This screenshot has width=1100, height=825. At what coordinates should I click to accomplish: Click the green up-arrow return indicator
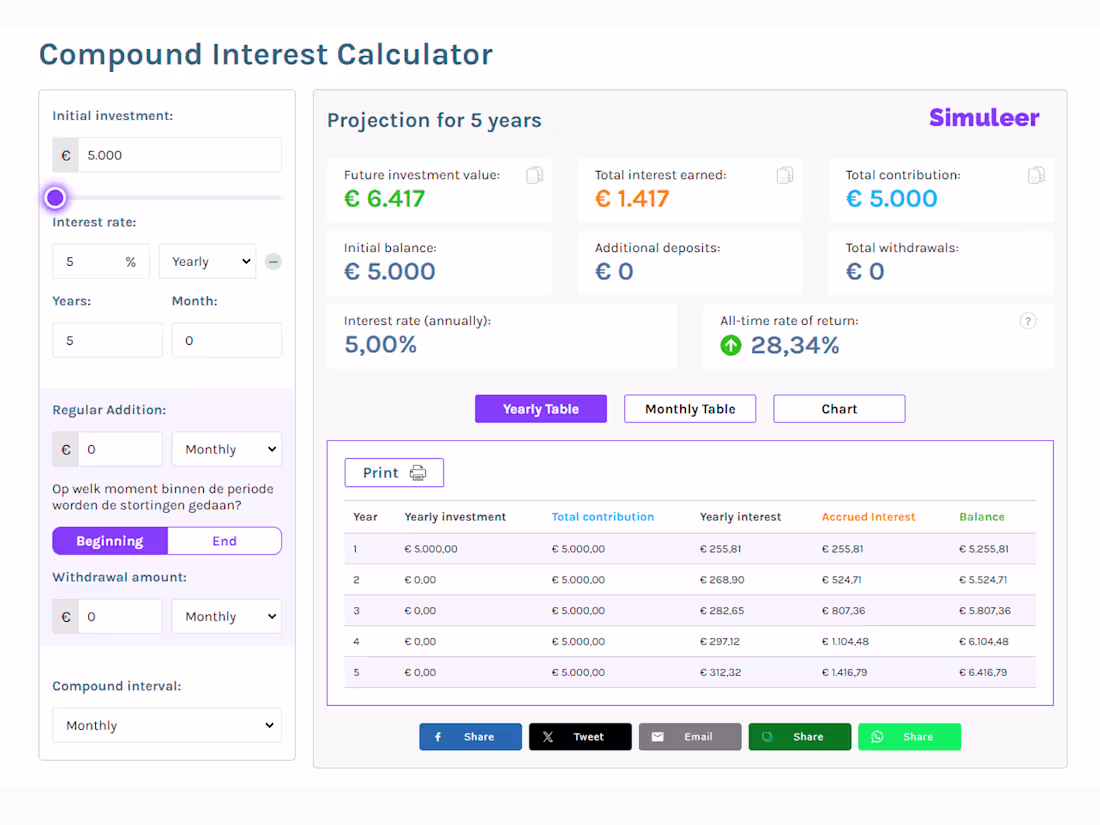tap(731, 345)
